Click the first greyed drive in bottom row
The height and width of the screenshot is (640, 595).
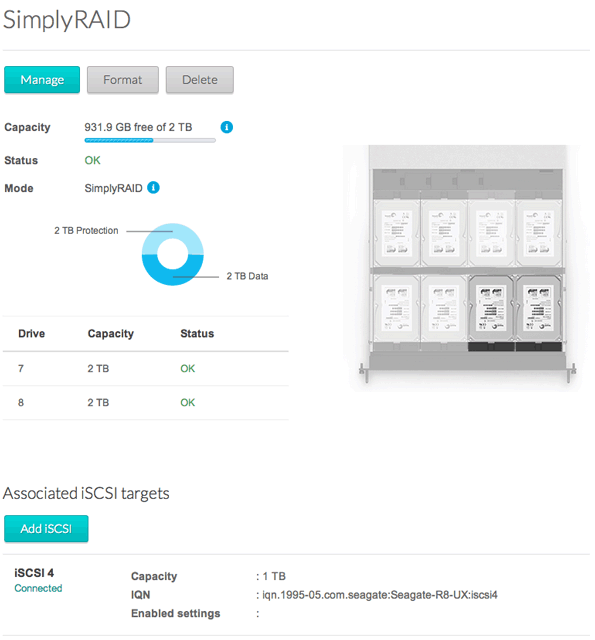tap(397, 309)
